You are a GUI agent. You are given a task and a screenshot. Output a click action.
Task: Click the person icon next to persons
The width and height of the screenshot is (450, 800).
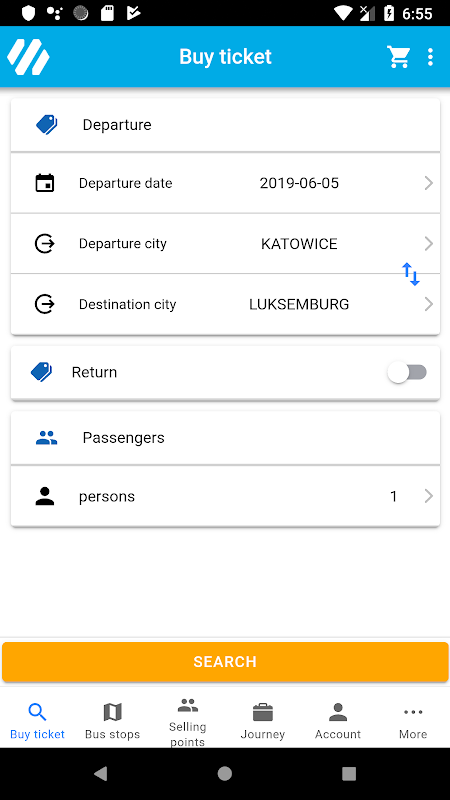[x=45, y=496]
